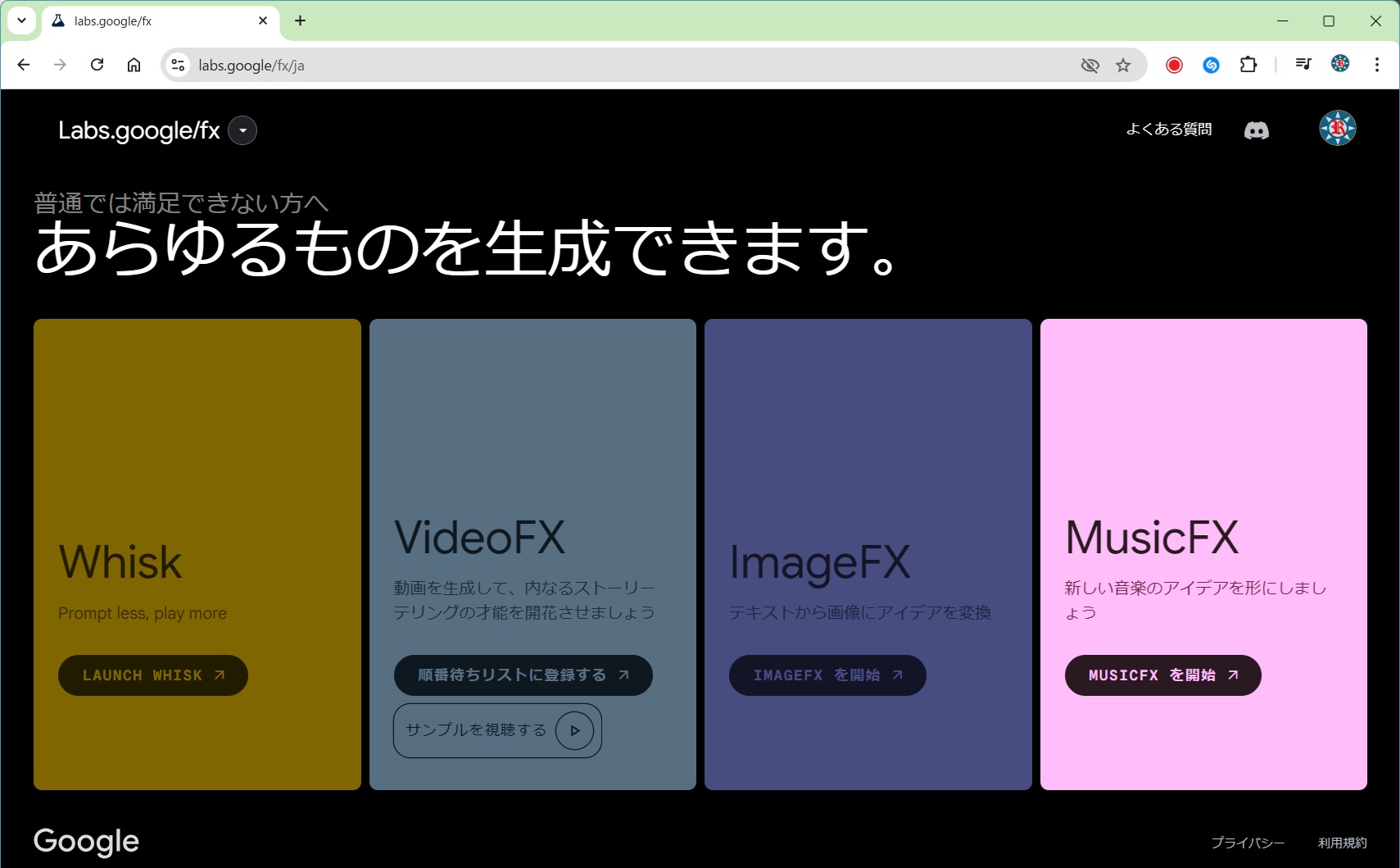Expand the Labs.google/fx dropdown arrow
The height and width of the screenshot is (868, 1400).
click(242, 130)
